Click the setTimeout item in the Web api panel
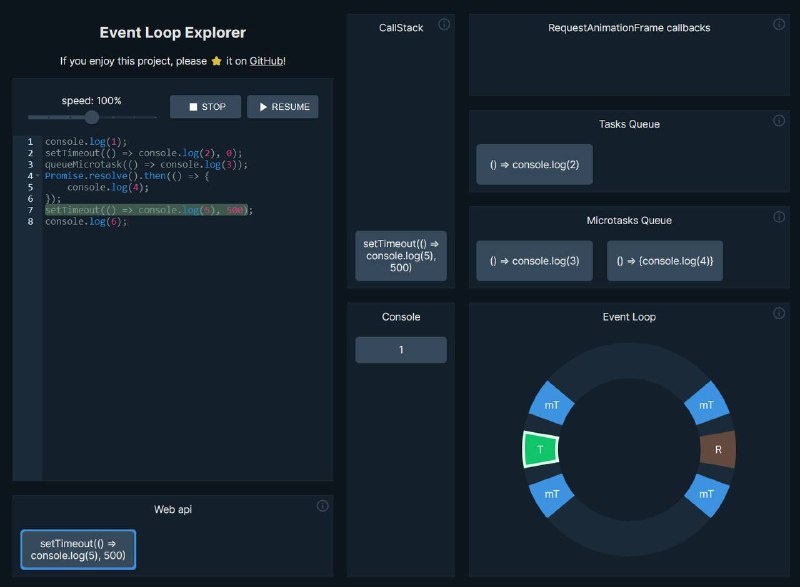 [x=77, y=549]
